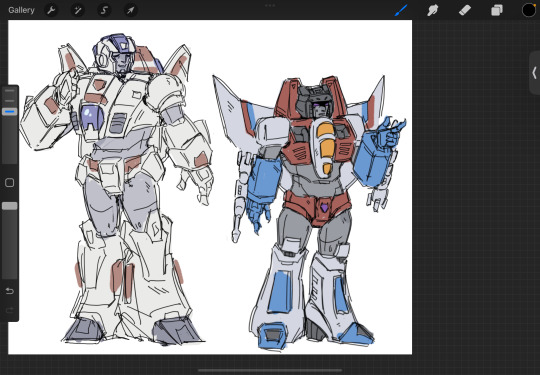Activate the Selection S-shaped tool

point(104,10)
